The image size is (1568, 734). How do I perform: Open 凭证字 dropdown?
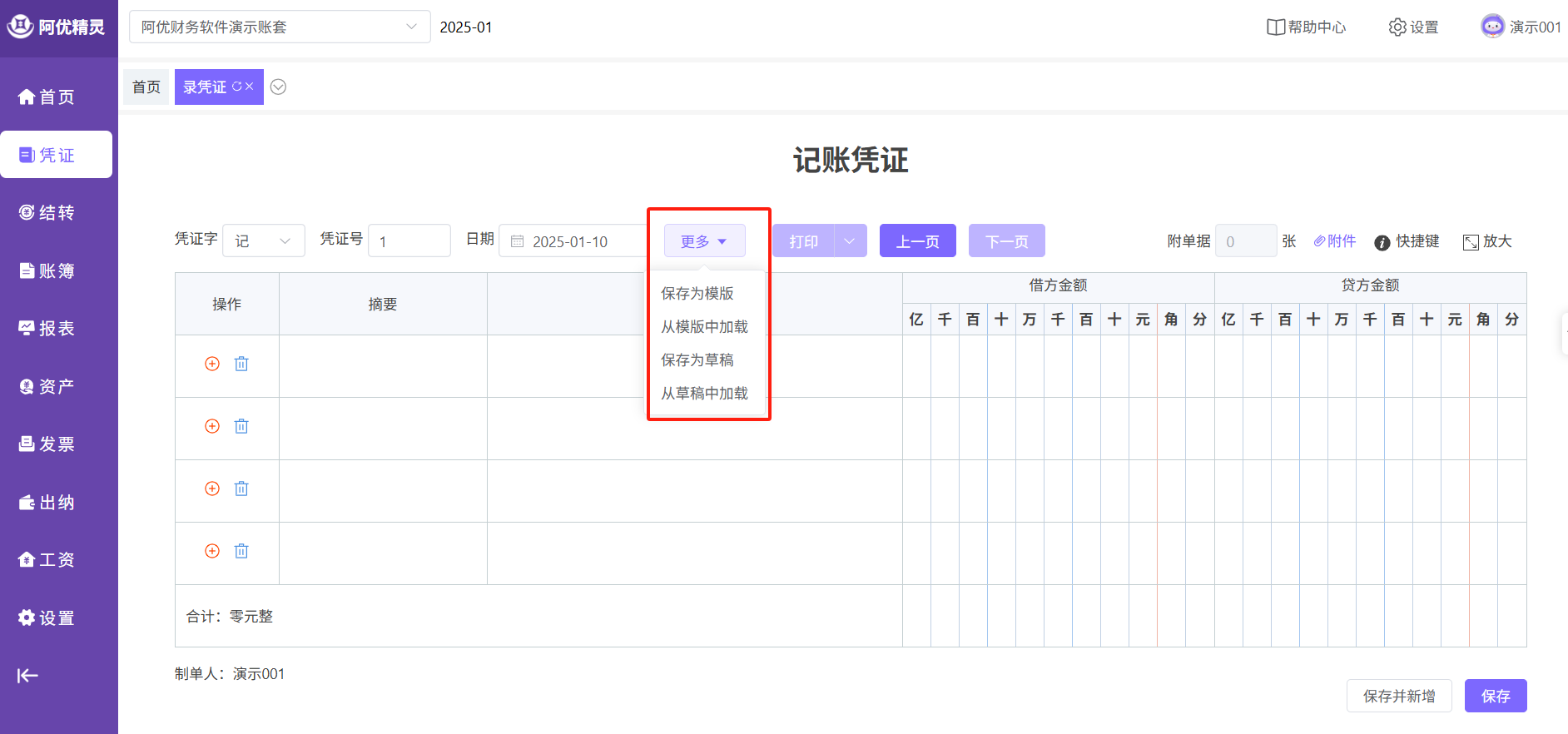263,241
